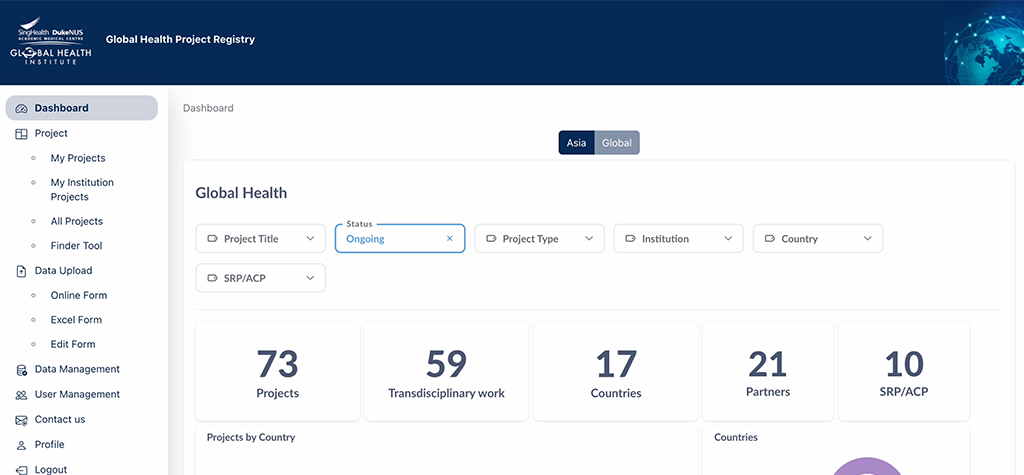Click the 21 Partners stat card
Screen dimensions: 1024x475
coord(768,371)
